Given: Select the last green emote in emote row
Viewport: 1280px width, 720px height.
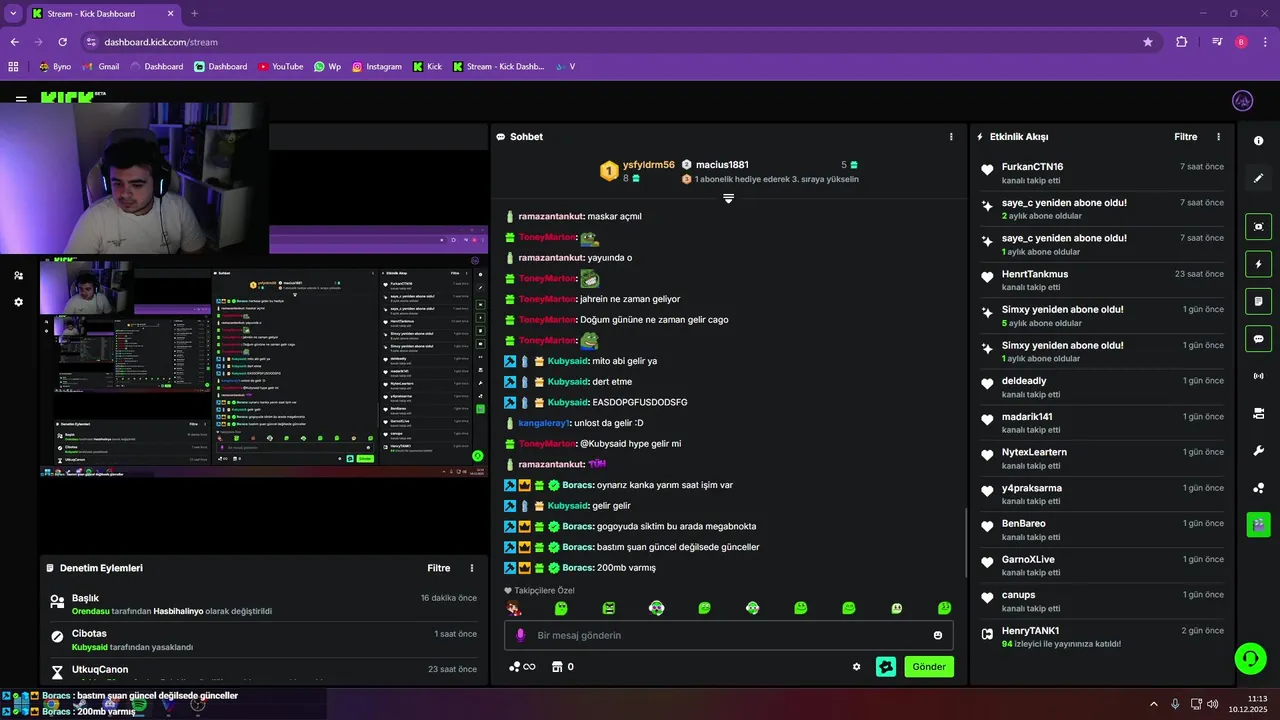Looking at the screenshot, I should (944, 608).
